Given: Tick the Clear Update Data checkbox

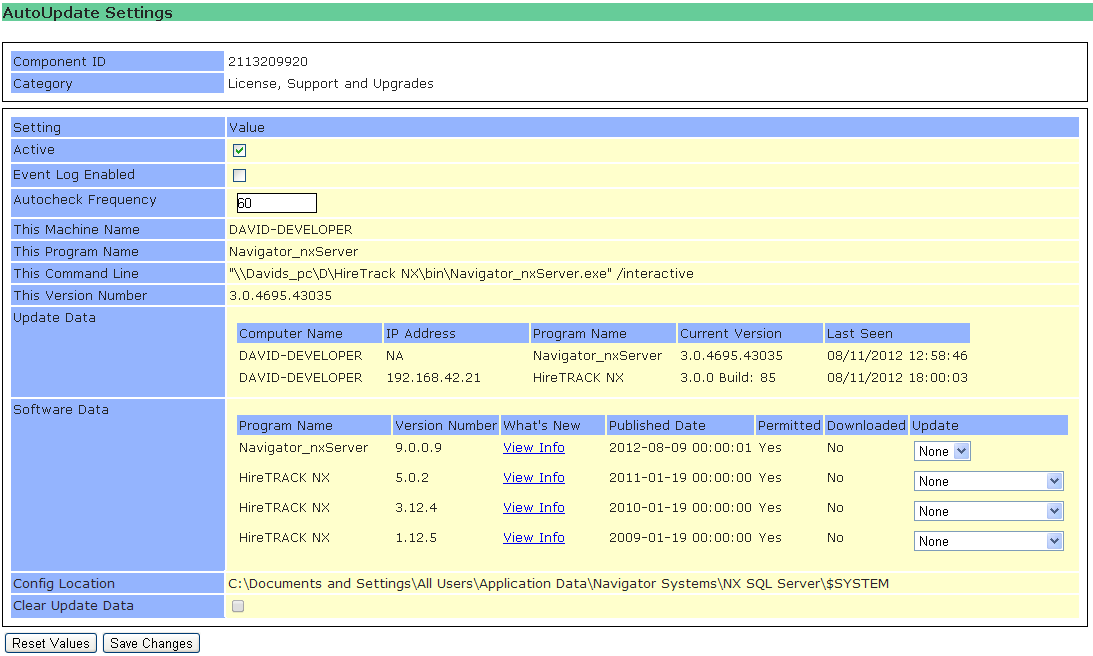Looking at the screenshot, I should [x=238, y=606].
